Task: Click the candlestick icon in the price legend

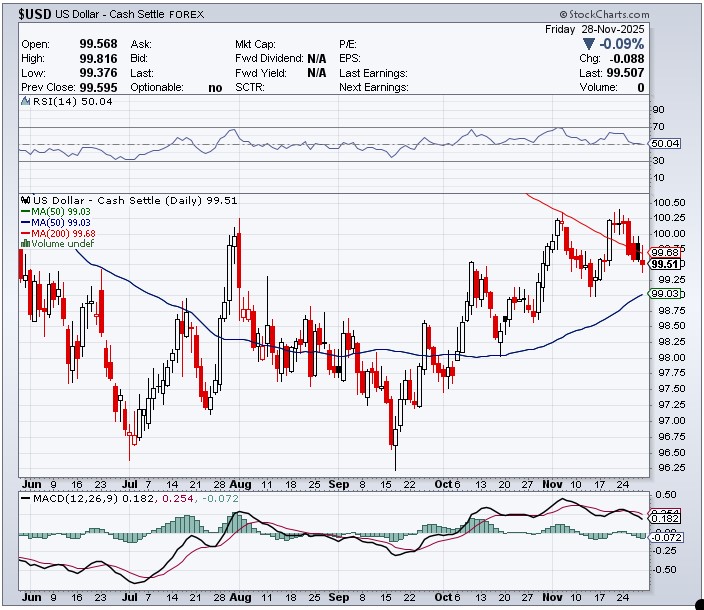Action: (x=24, y=200)
